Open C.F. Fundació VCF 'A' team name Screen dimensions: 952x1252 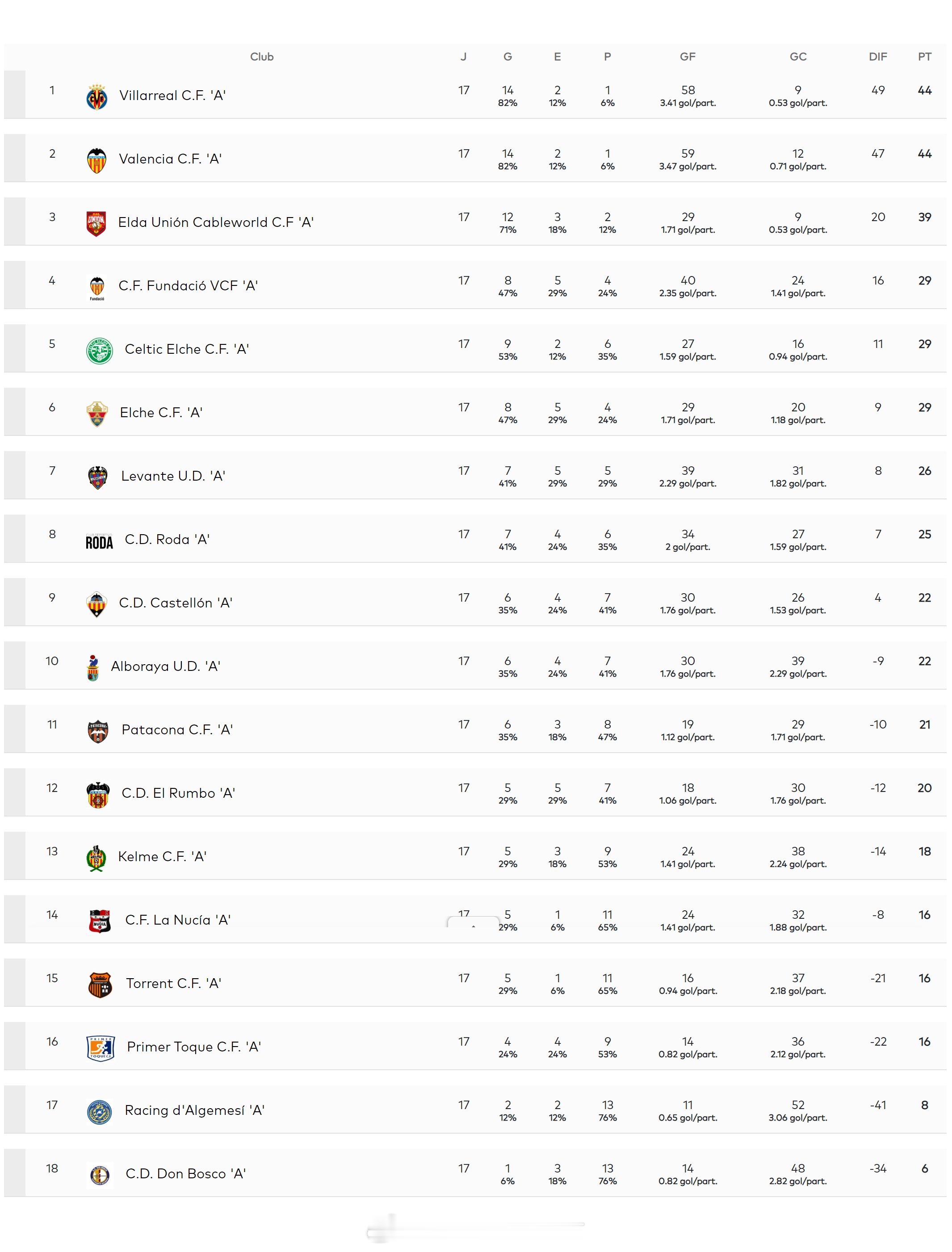(188, 285)
